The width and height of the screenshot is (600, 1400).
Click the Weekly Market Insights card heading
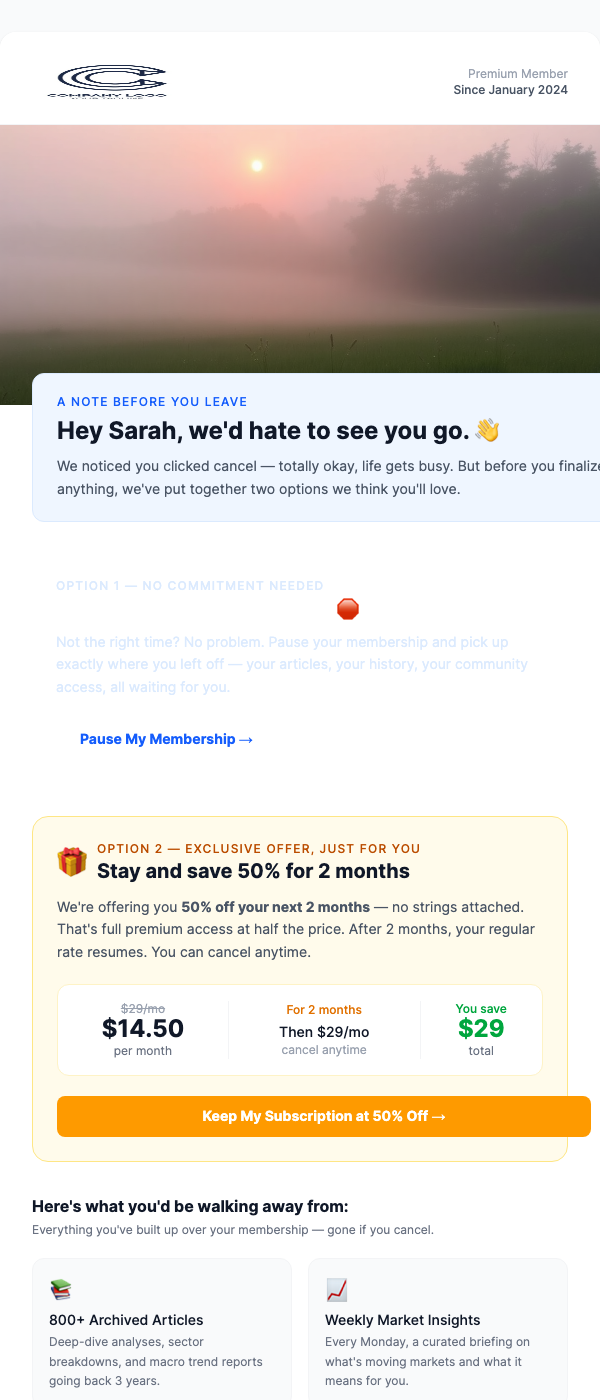402,1320
